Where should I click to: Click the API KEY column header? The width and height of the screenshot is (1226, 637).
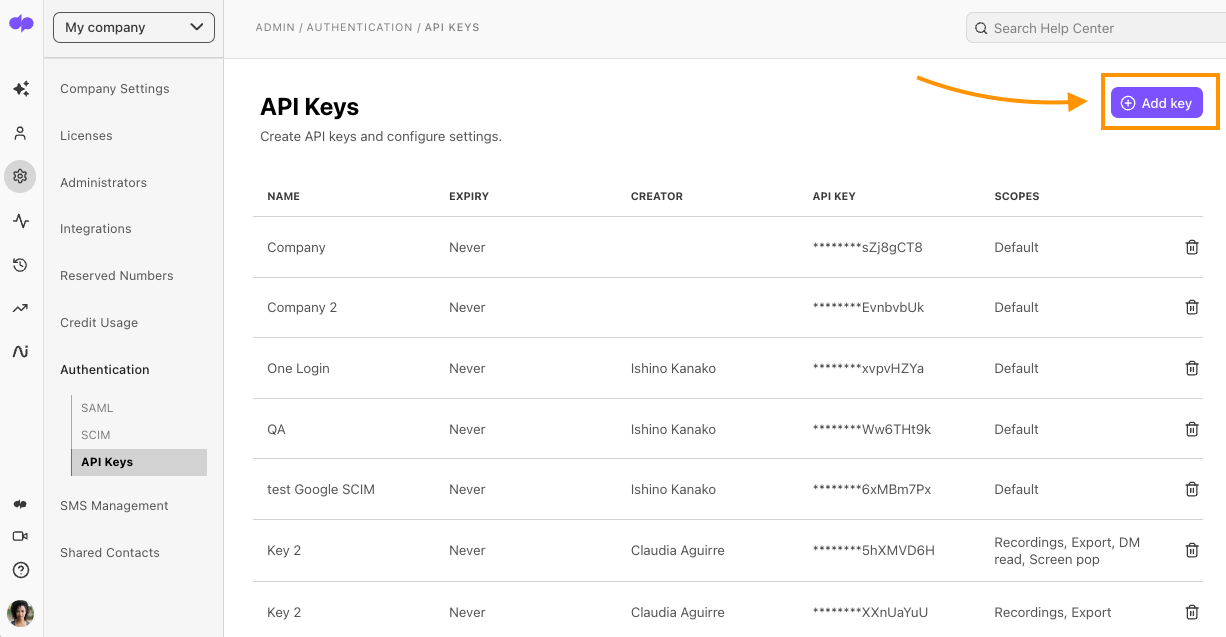(x=834, y=196)
